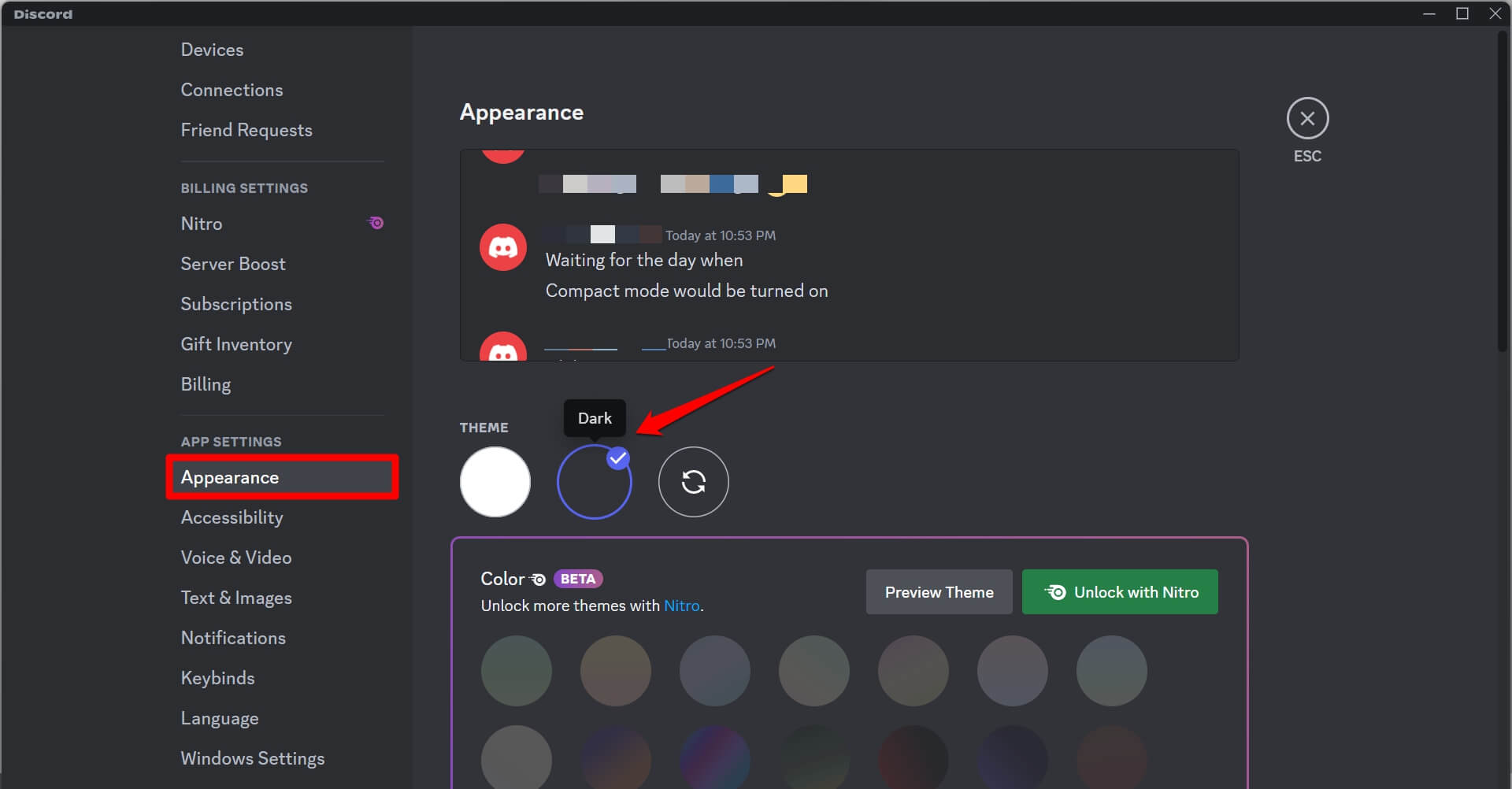Open the Accessibility settings page
This screenshot has height=789, width=1512.
pyautogui.click(x=232, y=517)
